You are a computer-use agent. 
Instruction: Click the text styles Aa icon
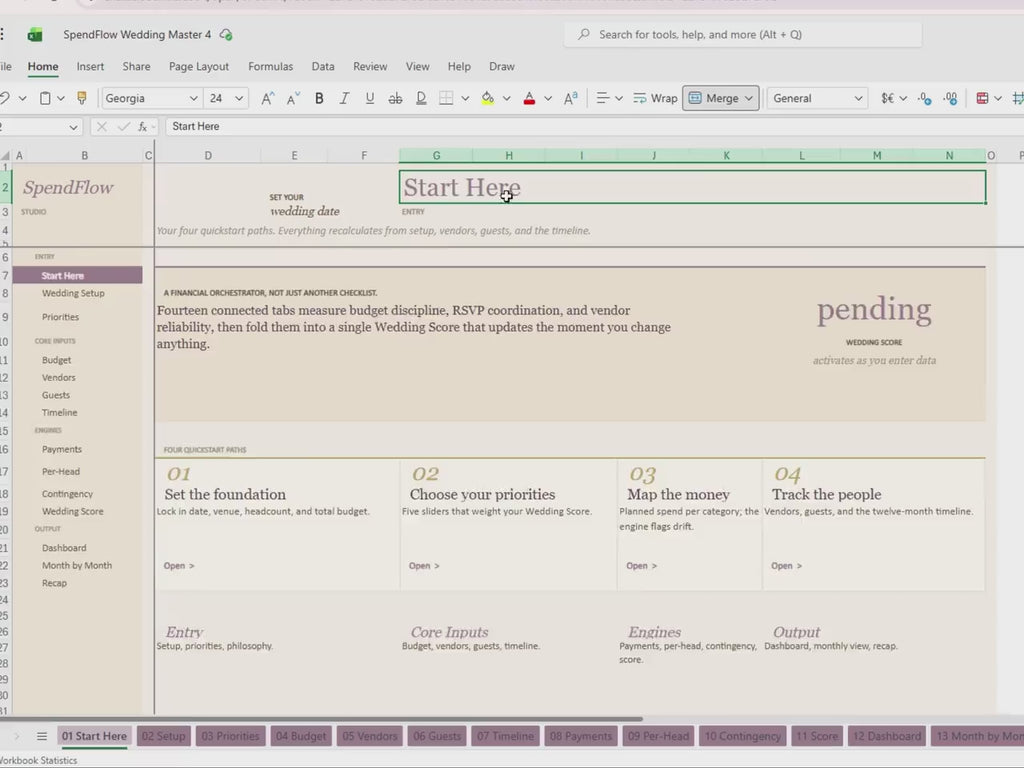(571, 98)
